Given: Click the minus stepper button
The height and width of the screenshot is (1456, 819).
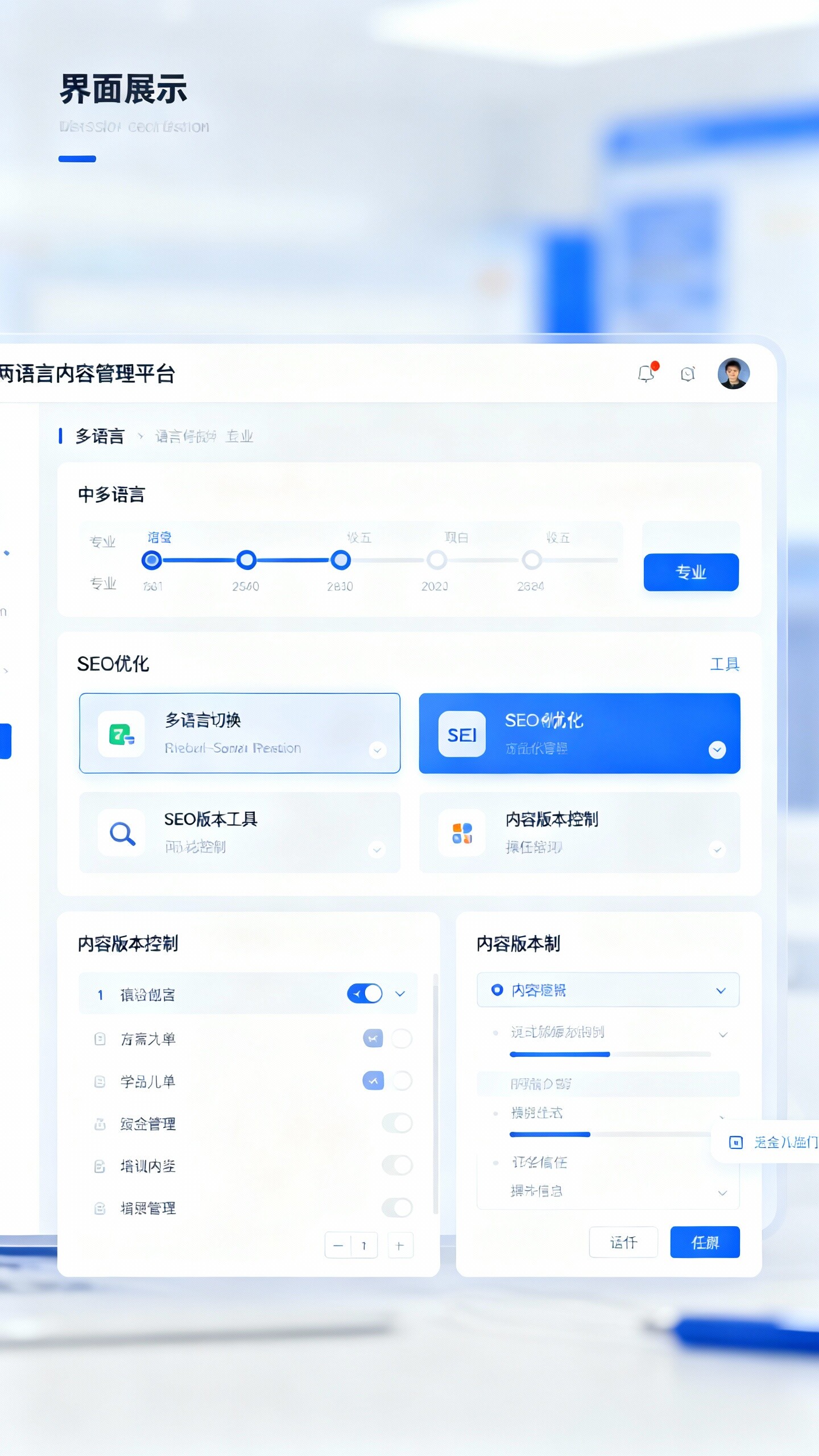Looking at the screenshot, I should coord(338,1246).
